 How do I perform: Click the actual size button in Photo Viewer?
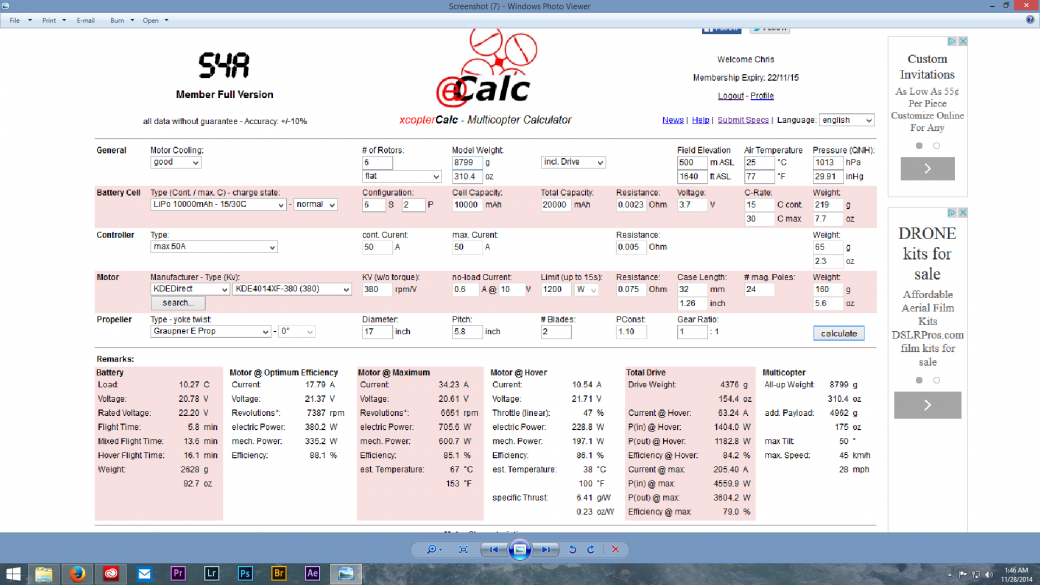point(463,549)
